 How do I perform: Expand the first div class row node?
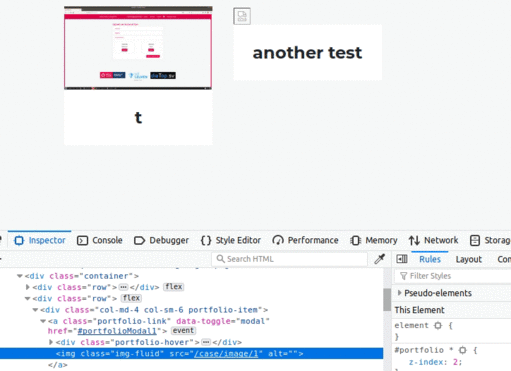click(x=28, y=287)
